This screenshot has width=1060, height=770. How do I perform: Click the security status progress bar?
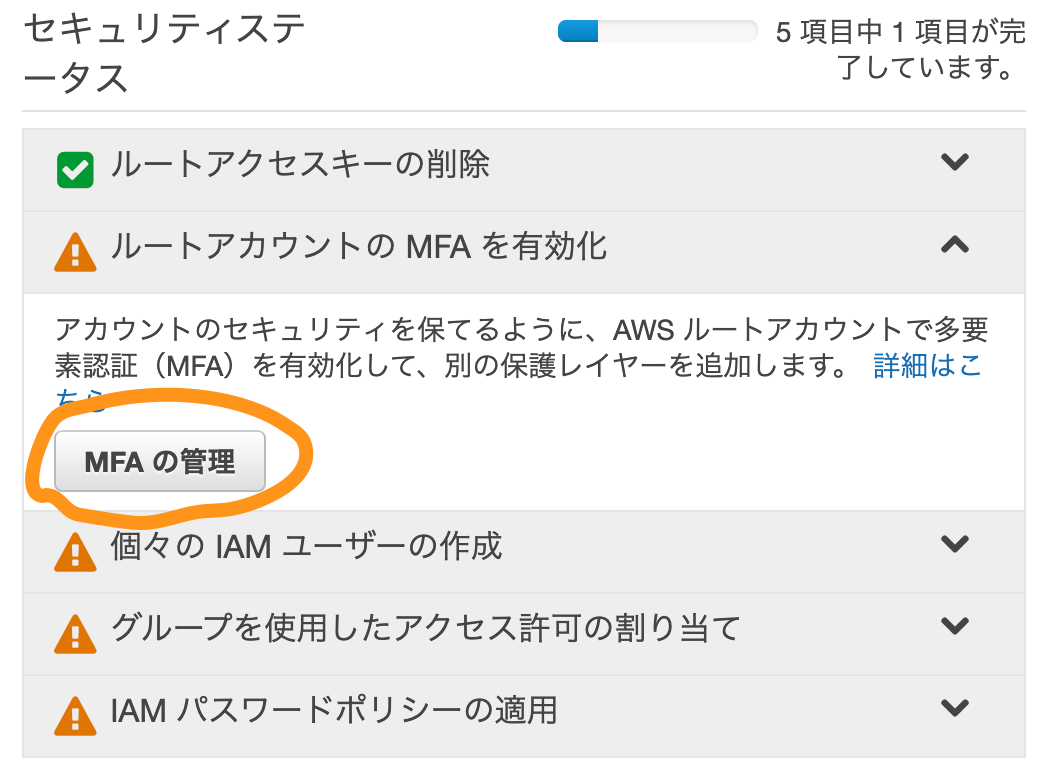(657, 31)
